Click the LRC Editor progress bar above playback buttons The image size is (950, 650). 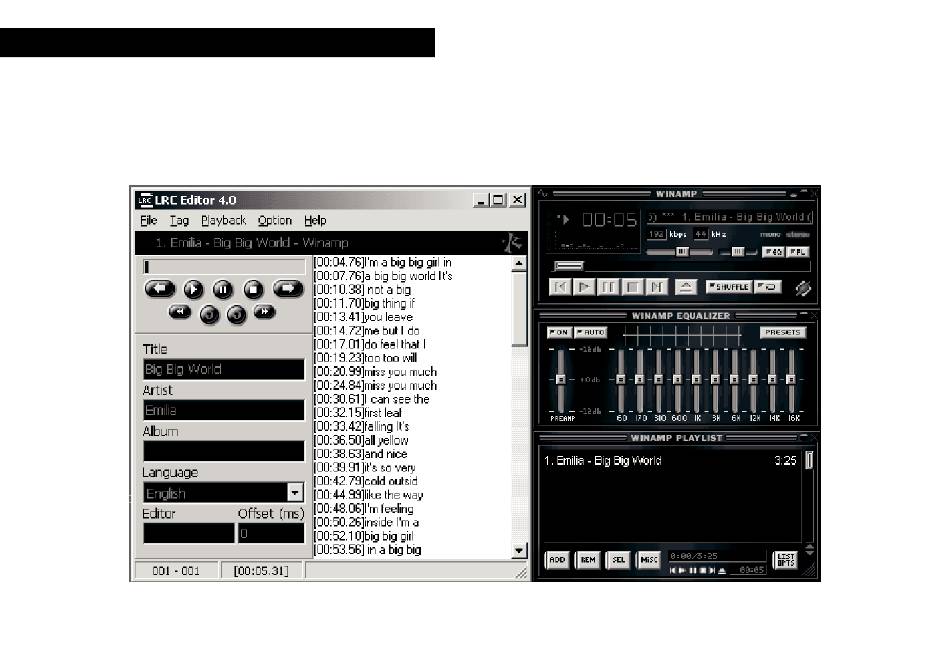click(x=224, y=267)
